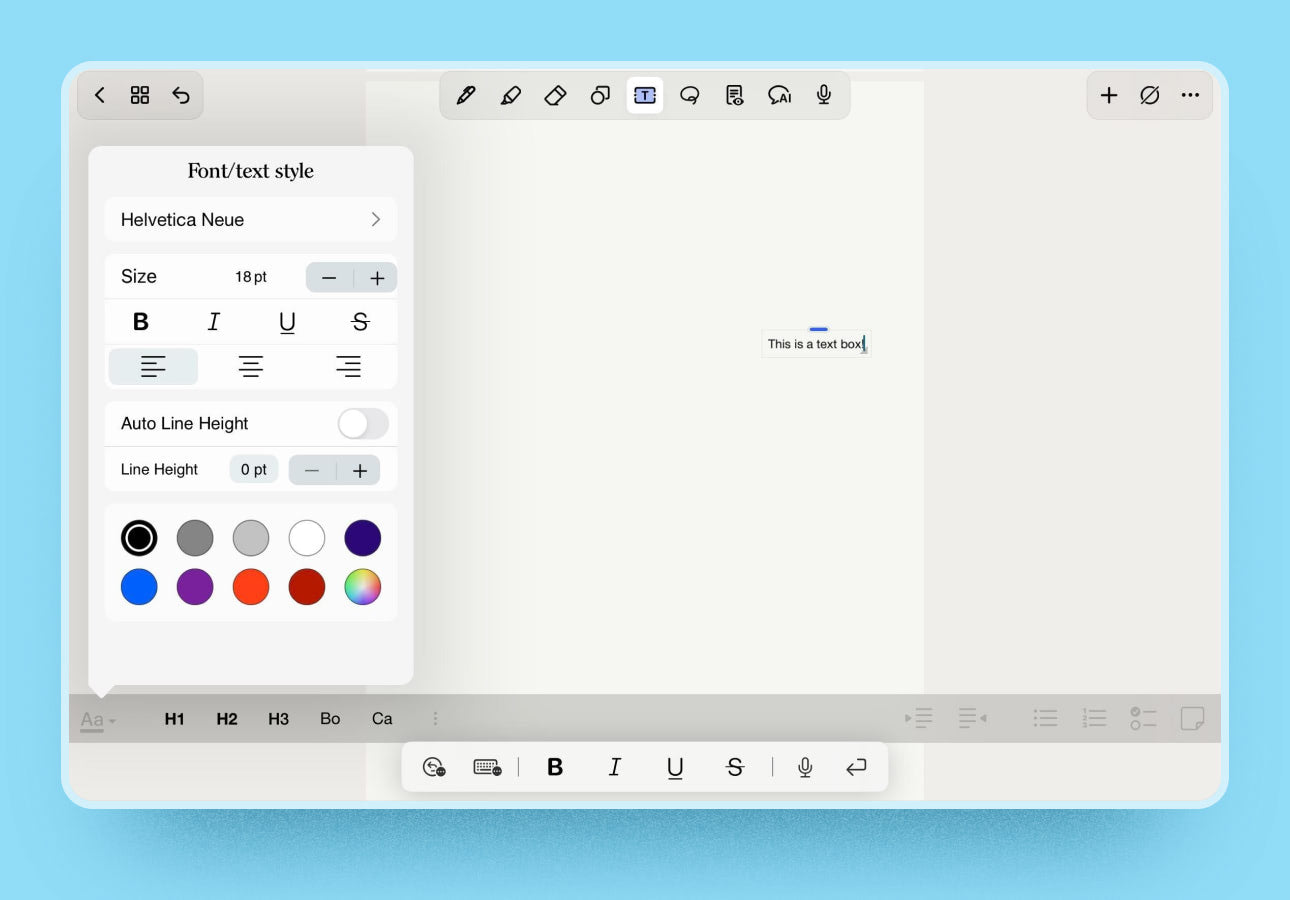1290x900 pixels.
Task: Activate the Shapes tool
Action: 600,95
